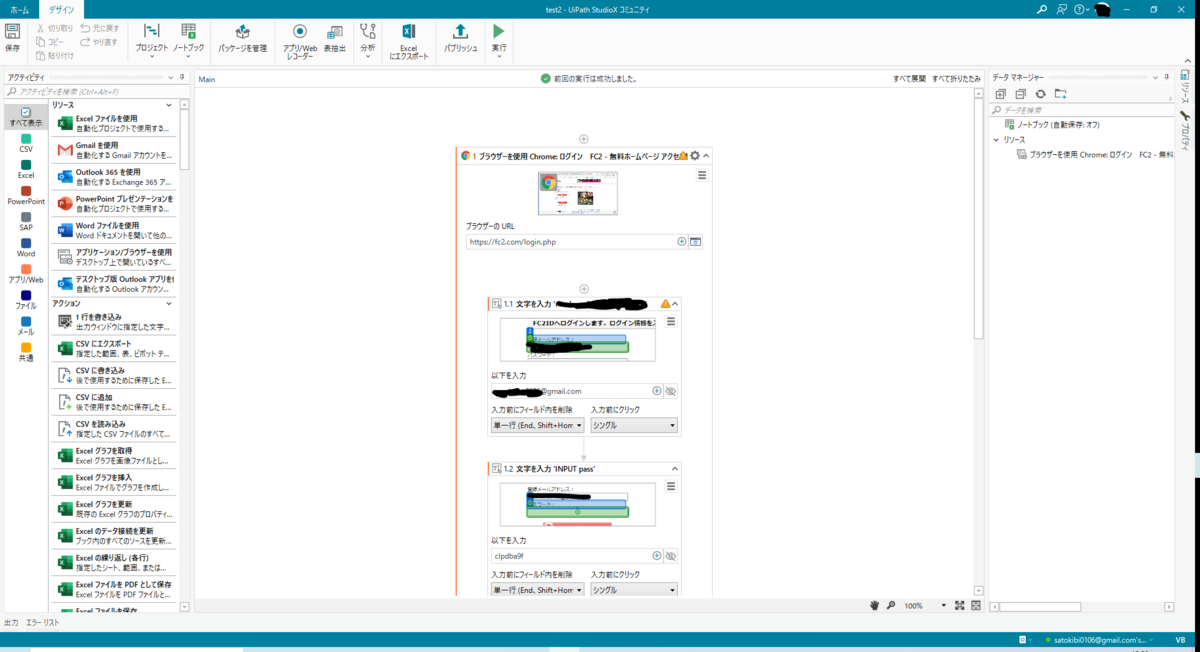Select 'Gmail を使用' activity

tap(114, 150)
